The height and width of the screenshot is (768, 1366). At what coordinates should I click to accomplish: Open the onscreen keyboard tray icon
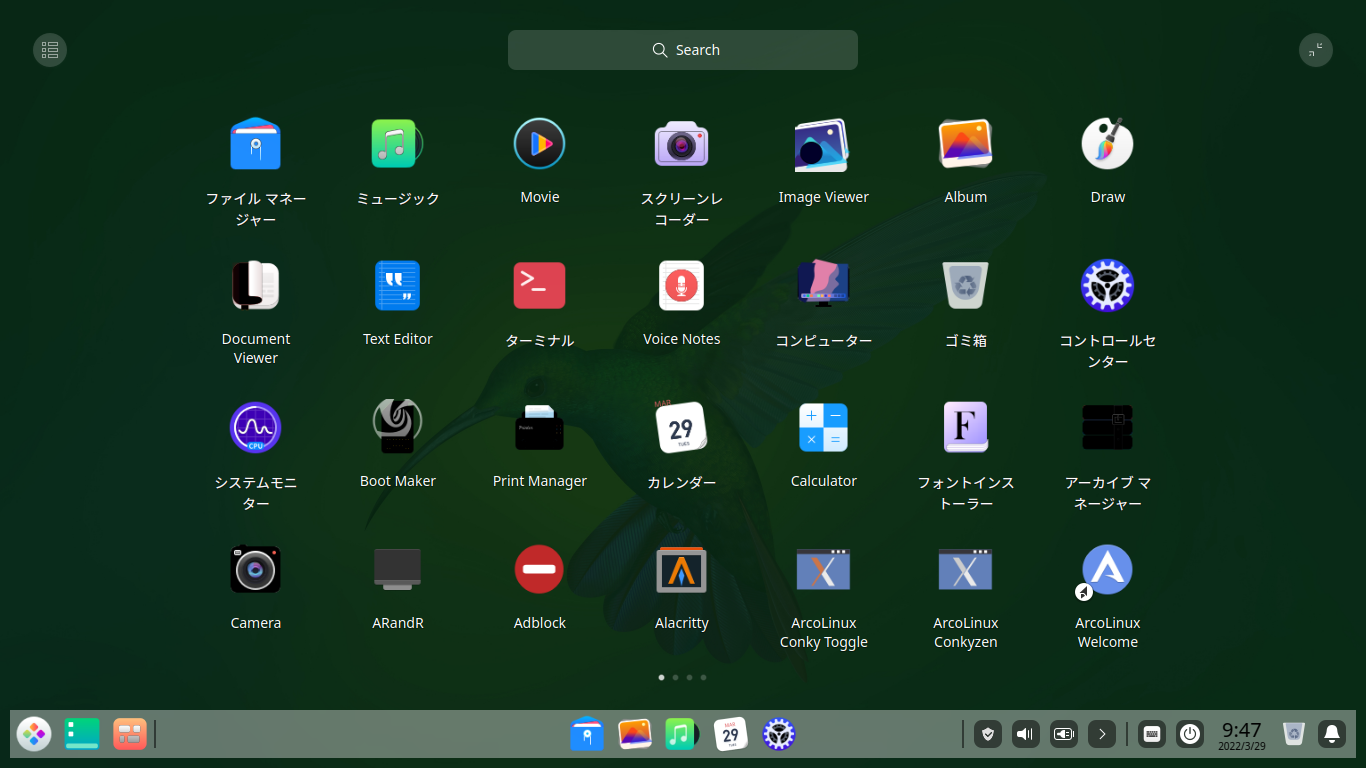click(x=1152, y=734)
